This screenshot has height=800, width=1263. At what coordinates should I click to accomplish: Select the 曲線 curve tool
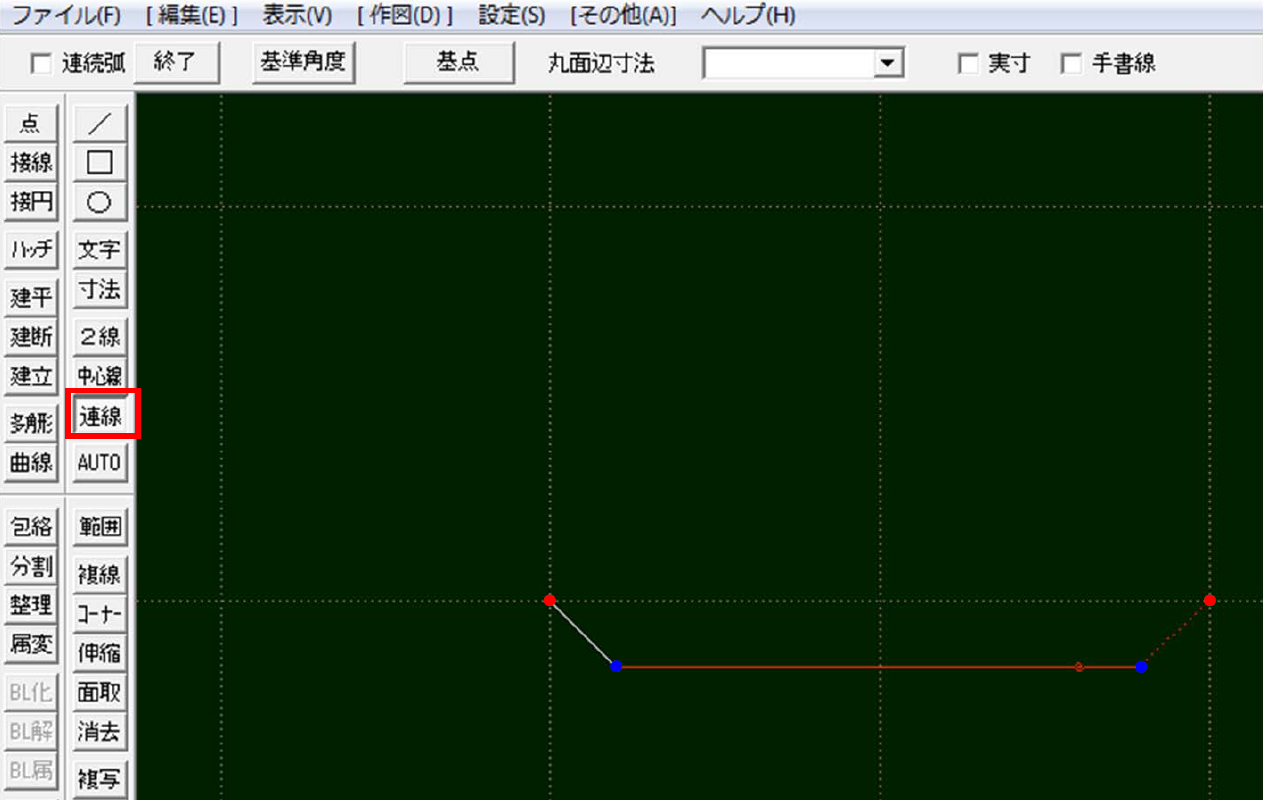pyautogui.click(x=31, y=462)
